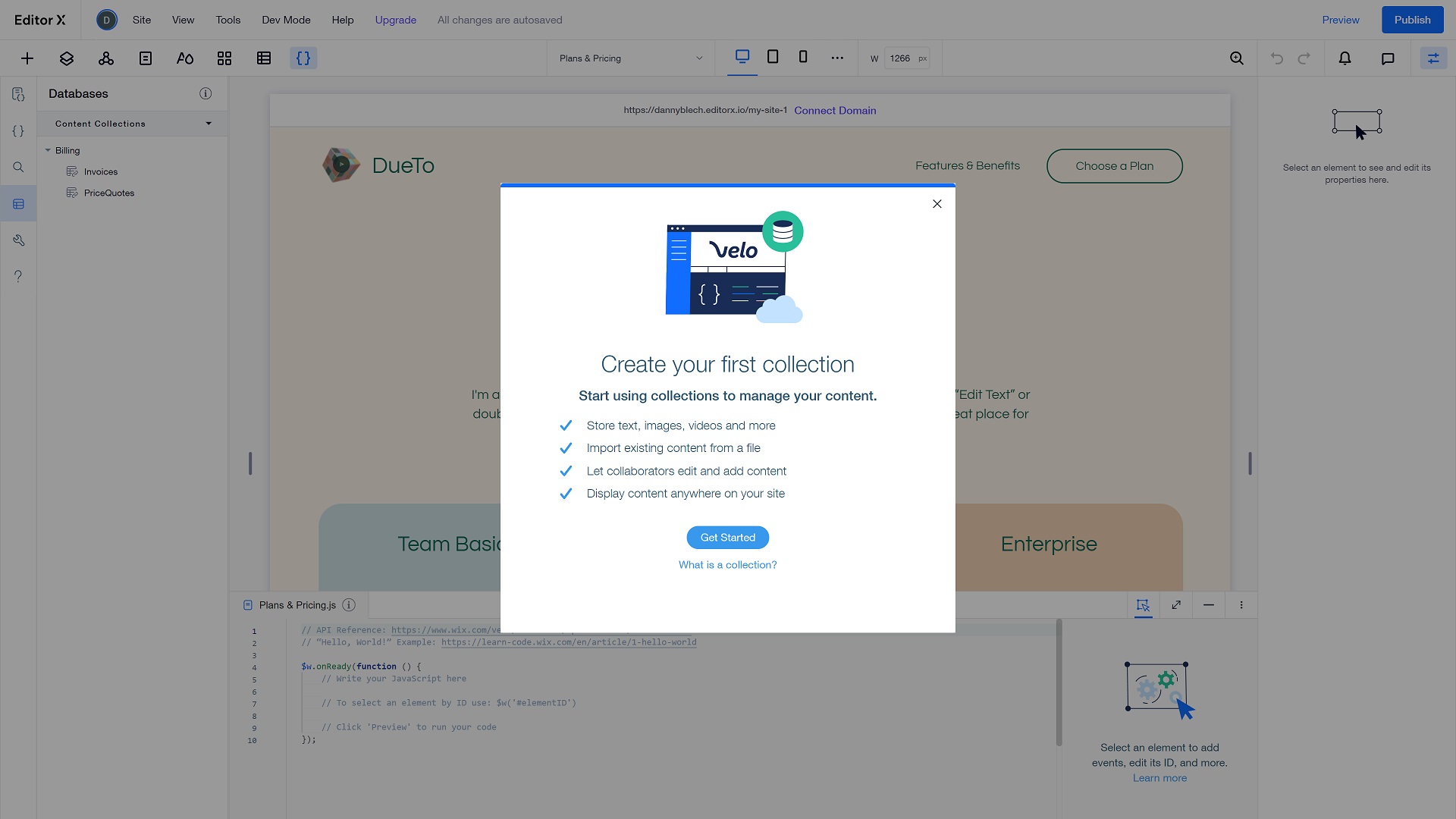Open Page Code icon in left sidebar
The image size is (1456, 819).
[x=18, y=95]
